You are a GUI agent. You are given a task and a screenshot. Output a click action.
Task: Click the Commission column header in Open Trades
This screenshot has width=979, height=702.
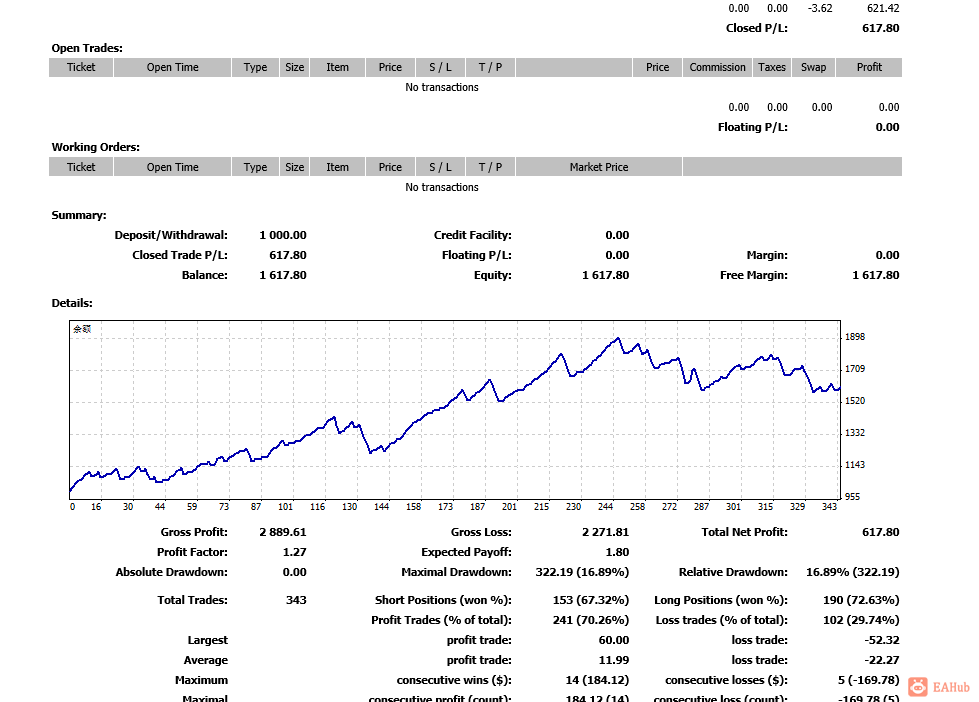pyautogui.click(x=717, y=67)
